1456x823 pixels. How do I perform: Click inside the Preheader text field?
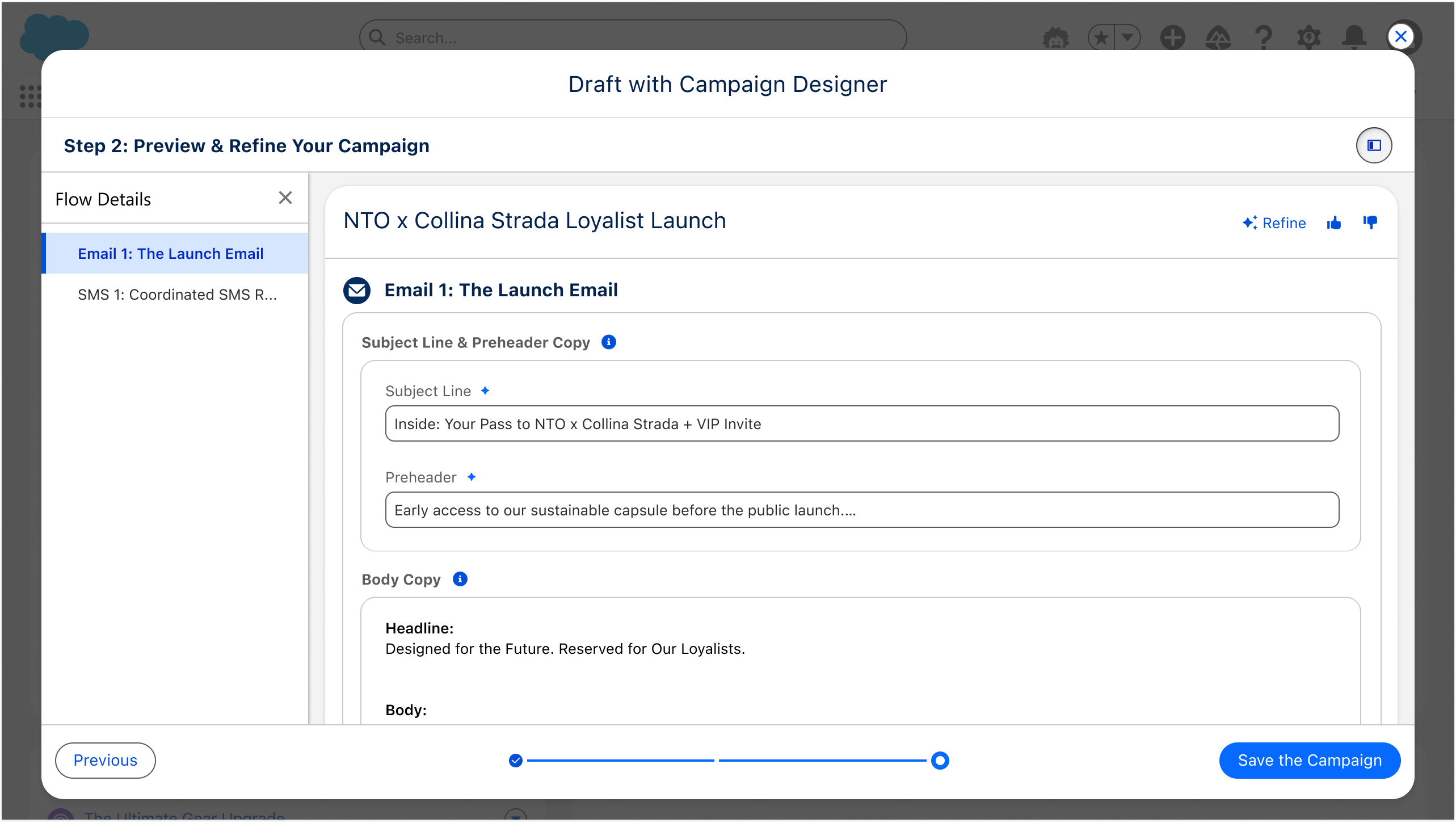coord(862,510)
